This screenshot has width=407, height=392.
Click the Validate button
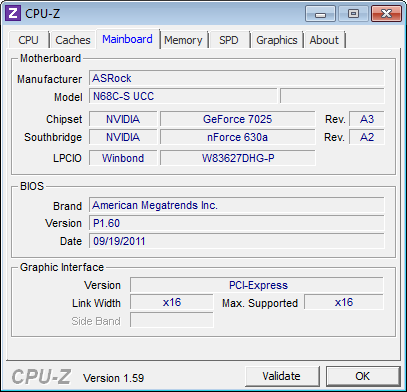[x=282, y=376]
